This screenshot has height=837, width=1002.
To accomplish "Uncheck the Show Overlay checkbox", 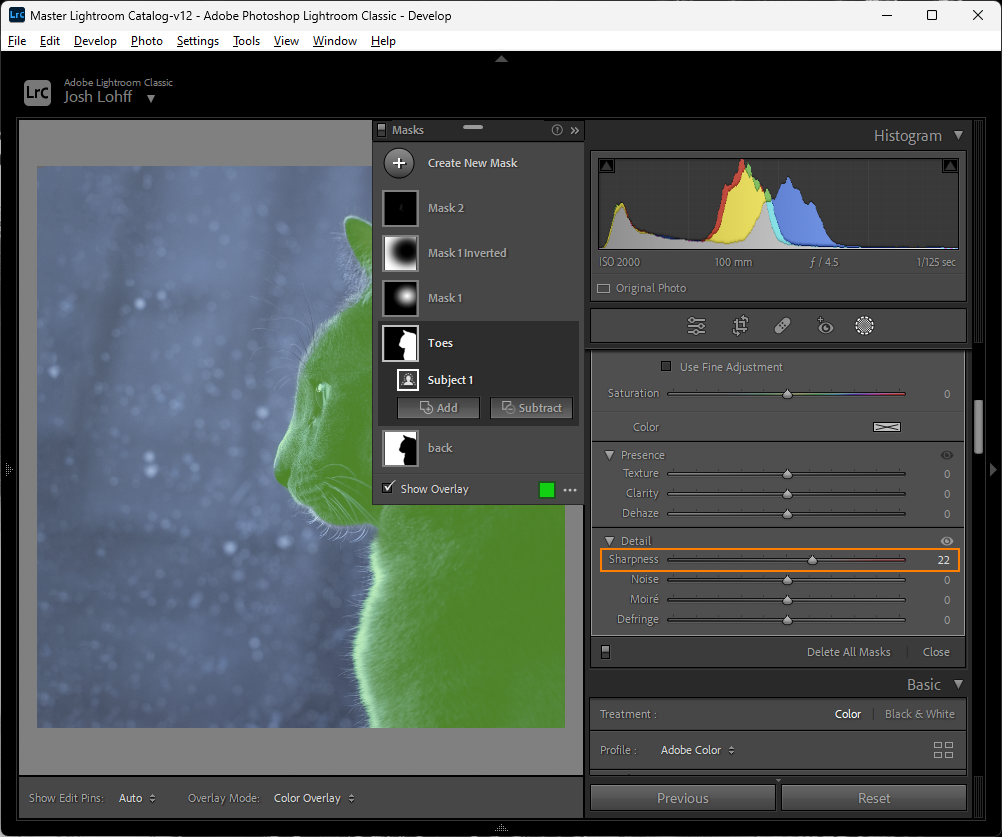I will [x=389, y=488].
